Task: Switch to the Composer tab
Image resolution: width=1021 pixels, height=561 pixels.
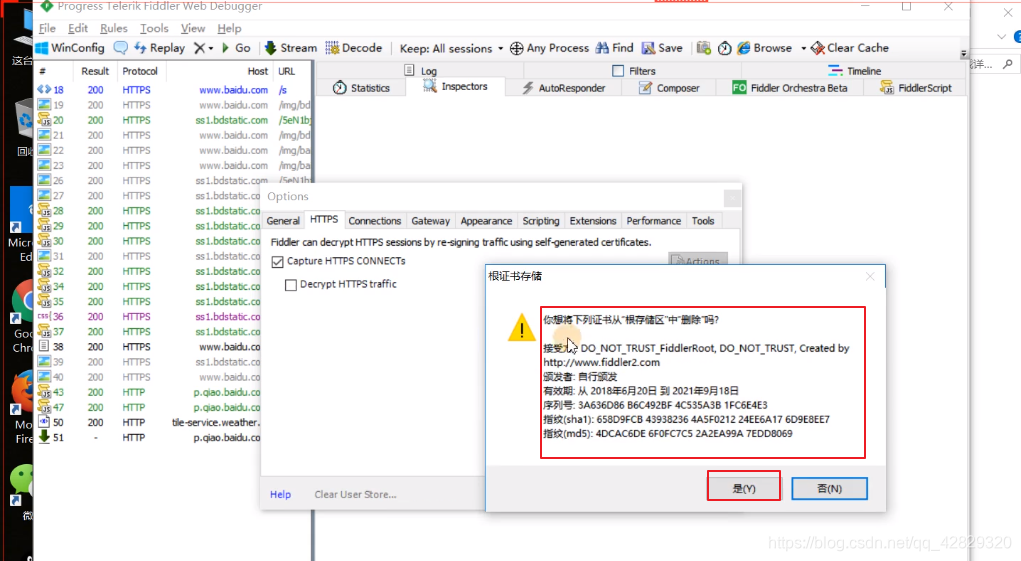Action: 669,88
